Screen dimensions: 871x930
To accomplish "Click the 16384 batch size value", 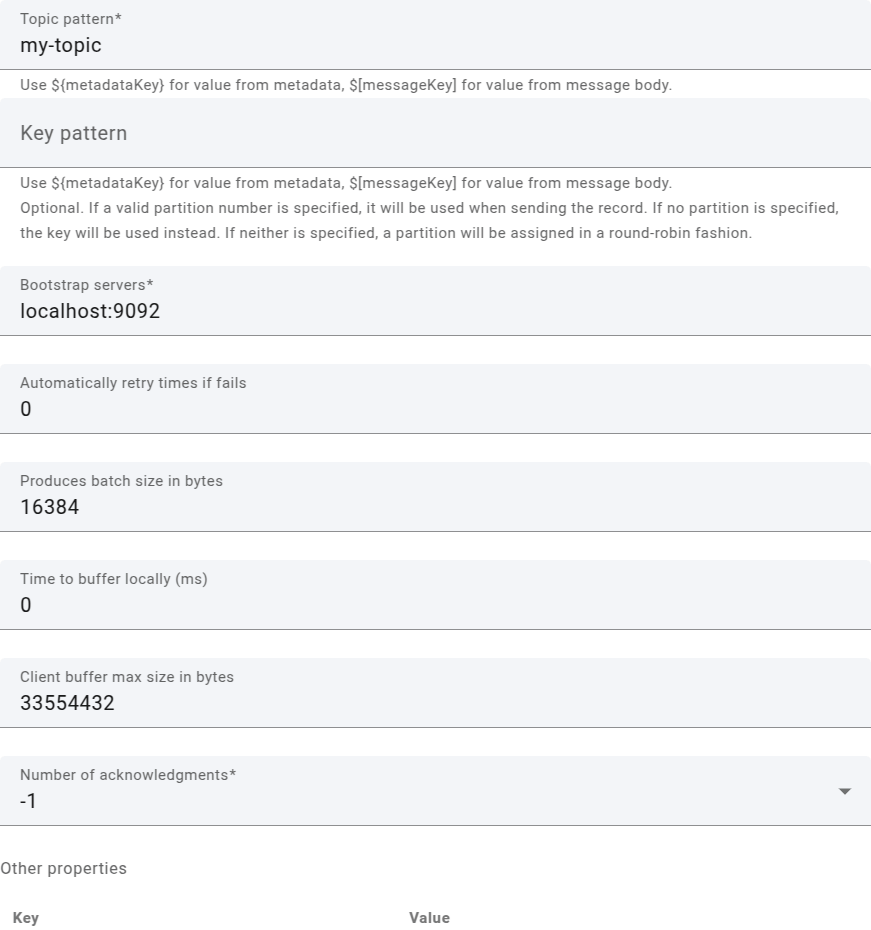I will [50, 507].
